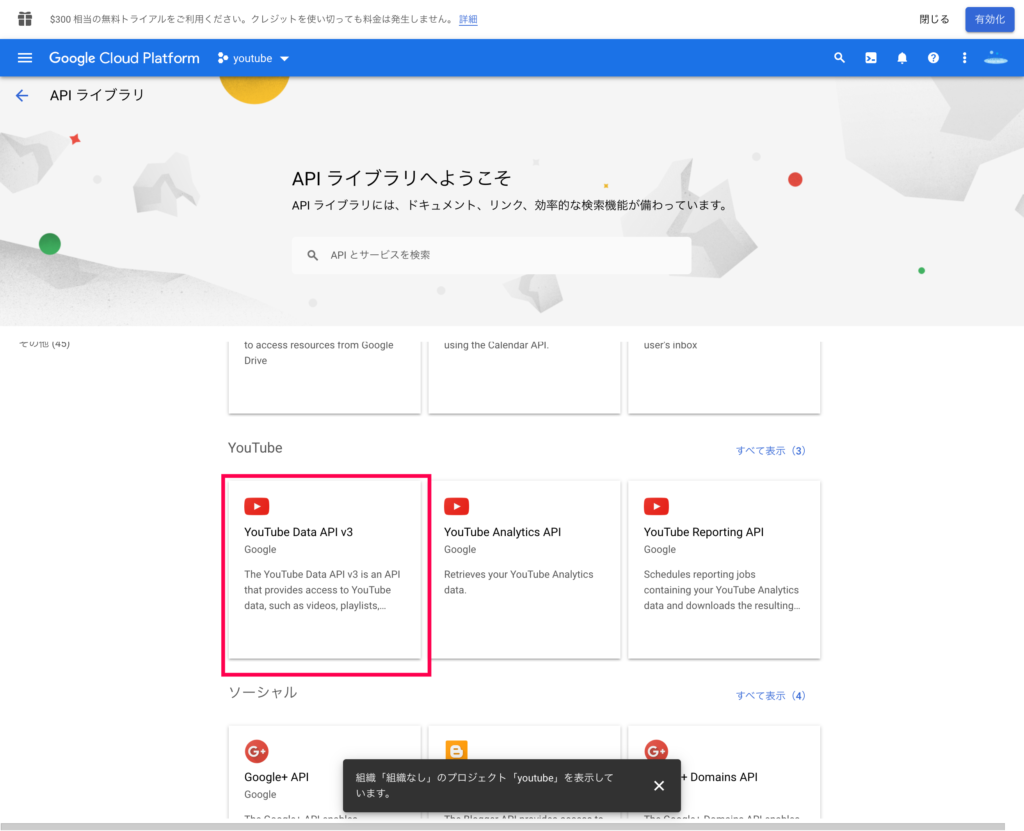Screen dimensions: 1024x831
Task: Click the YouTube section heading
Action: 255,448
